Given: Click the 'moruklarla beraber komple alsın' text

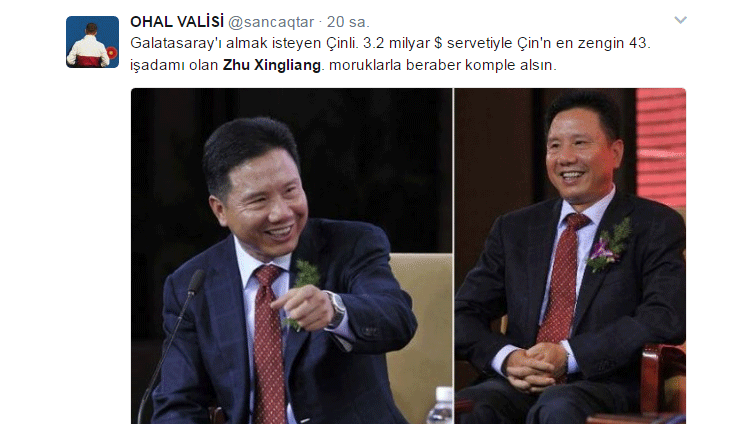Looking at the screenshot, I should click(x=442, y=65).
